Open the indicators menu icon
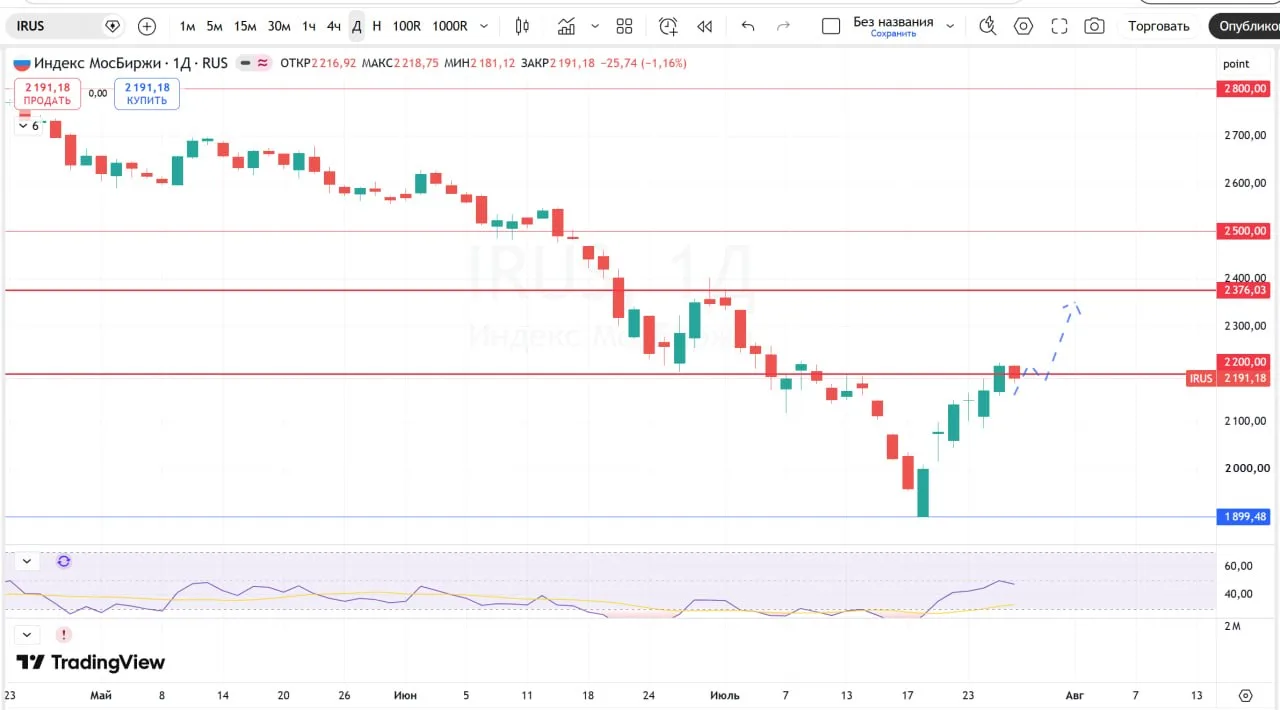1280x710 pixels. (x=567, y=26)
